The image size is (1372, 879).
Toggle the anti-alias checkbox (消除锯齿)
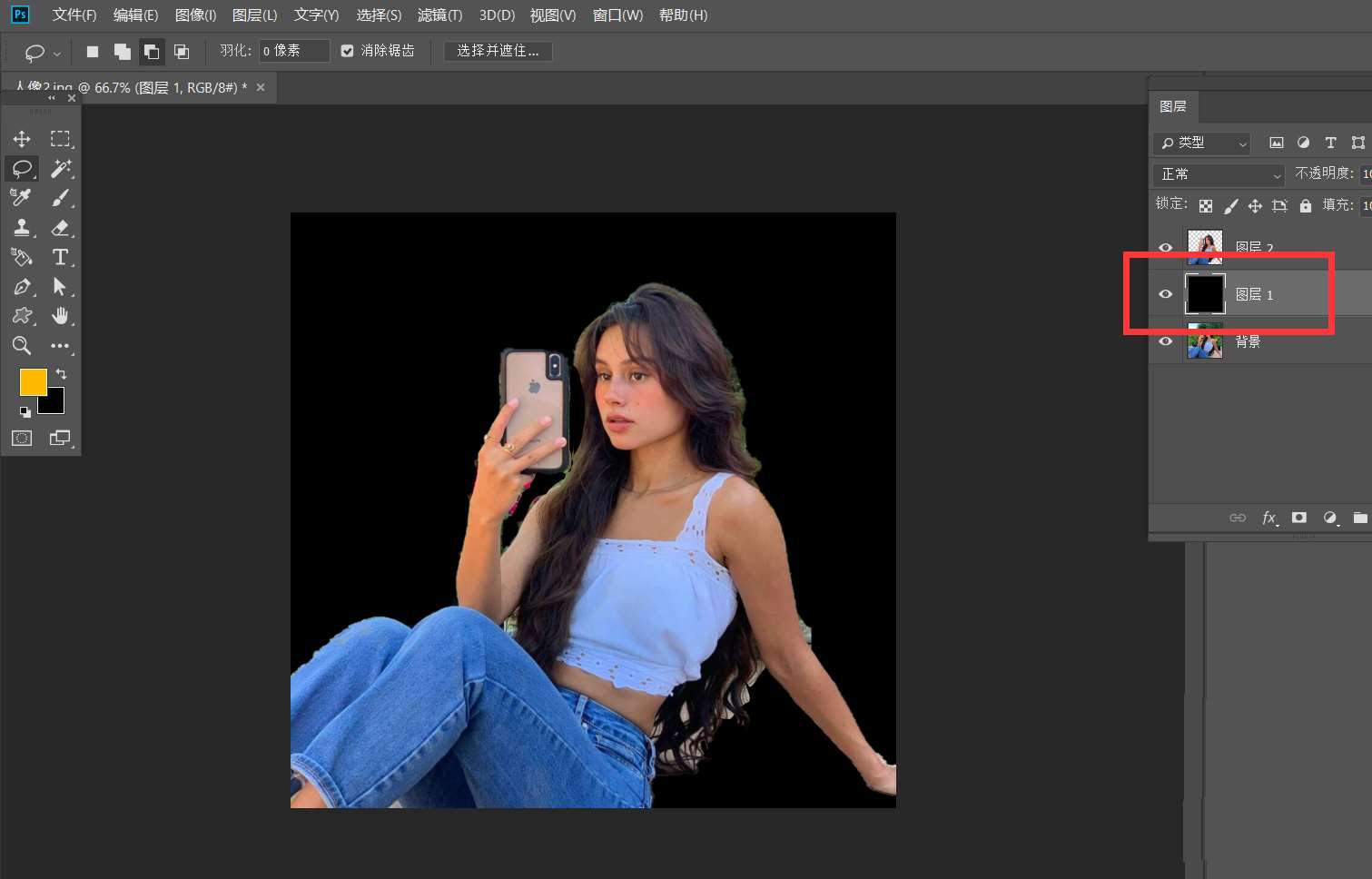coord(347,51)
